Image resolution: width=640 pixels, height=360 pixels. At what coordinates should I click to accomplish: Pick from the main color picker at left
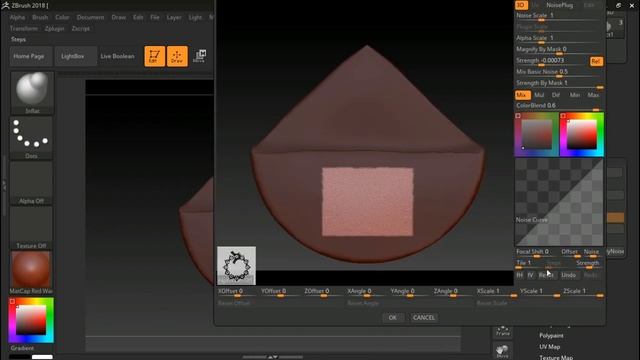(x=31, y=320)
